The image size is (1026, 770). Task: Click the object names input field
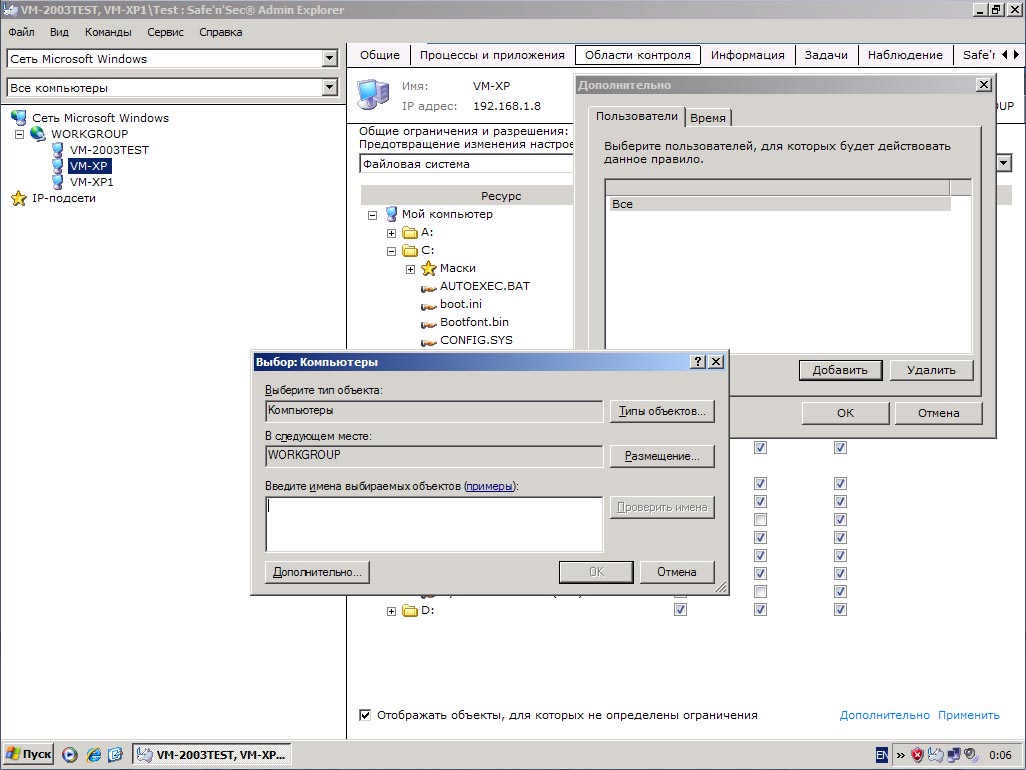click(x=434, y=524)
